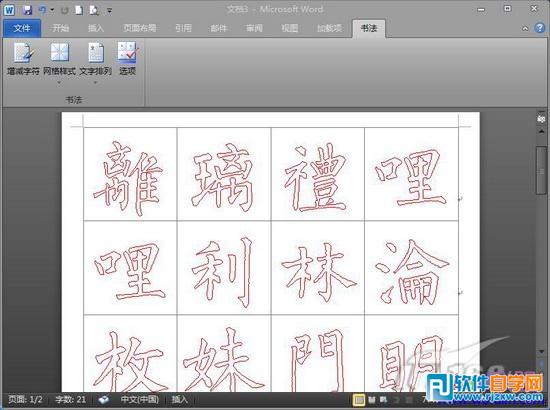Expand the 网格样式 dropdown arrow

59,83
